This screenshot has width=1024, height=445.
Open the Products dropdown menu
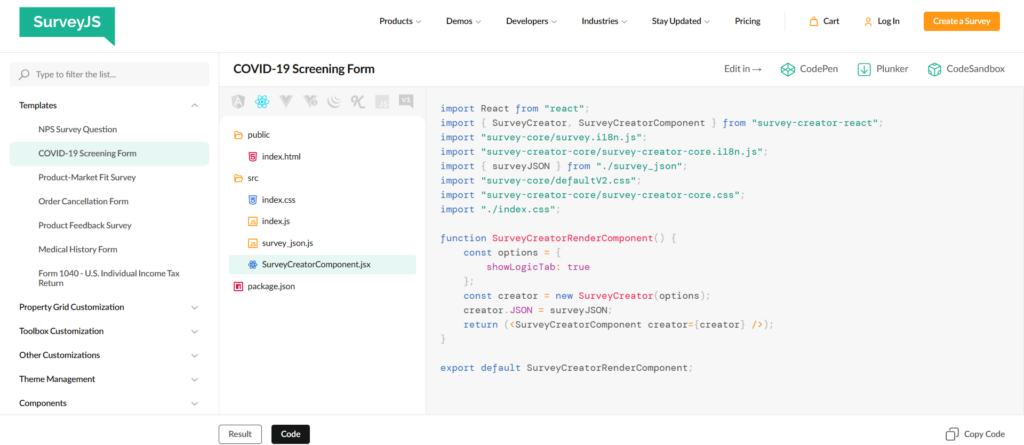pyautogui.click(x=400, y=21)
